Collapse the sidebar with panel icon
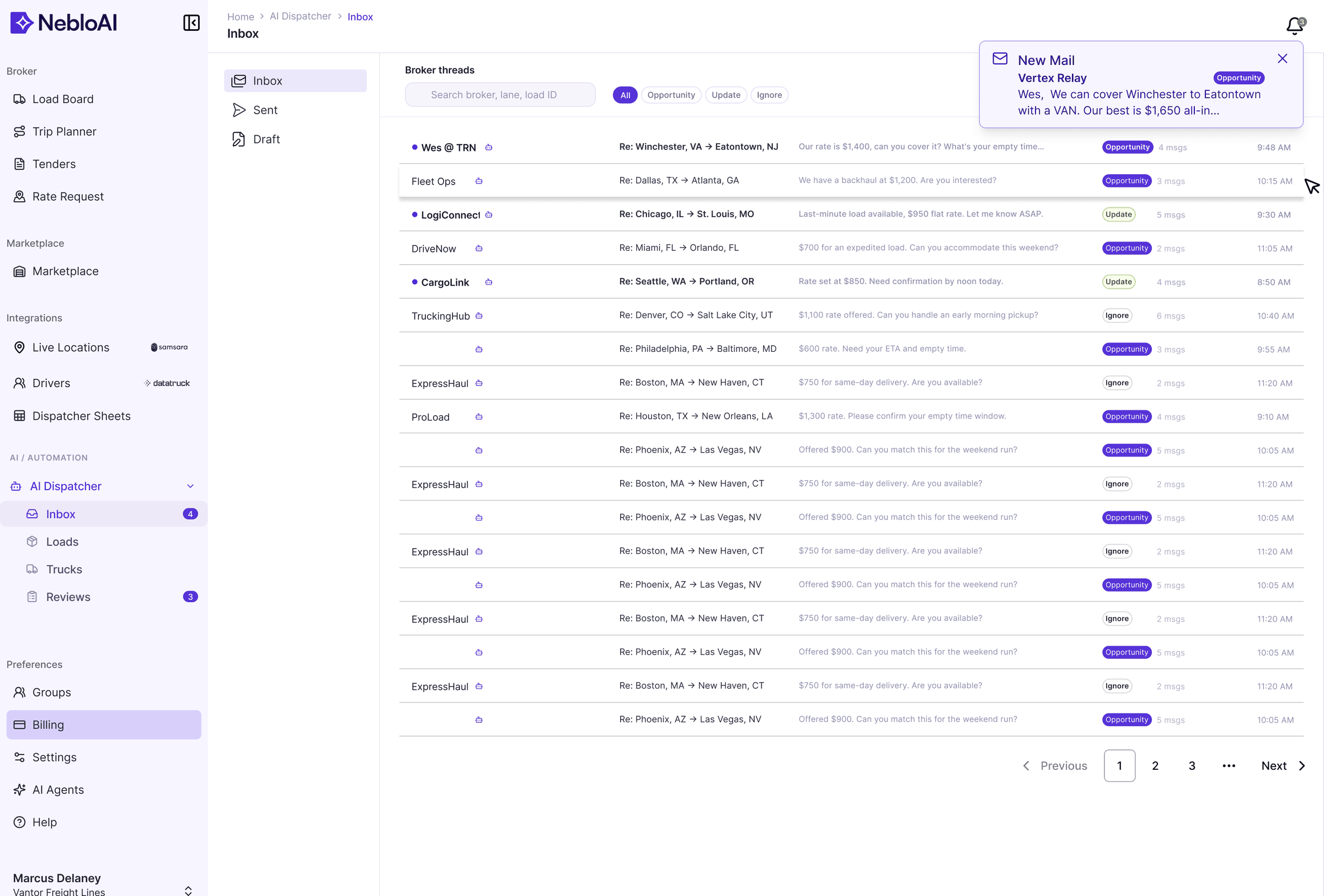The width and height of the screenshot is (1324, 896). [191, 23]
